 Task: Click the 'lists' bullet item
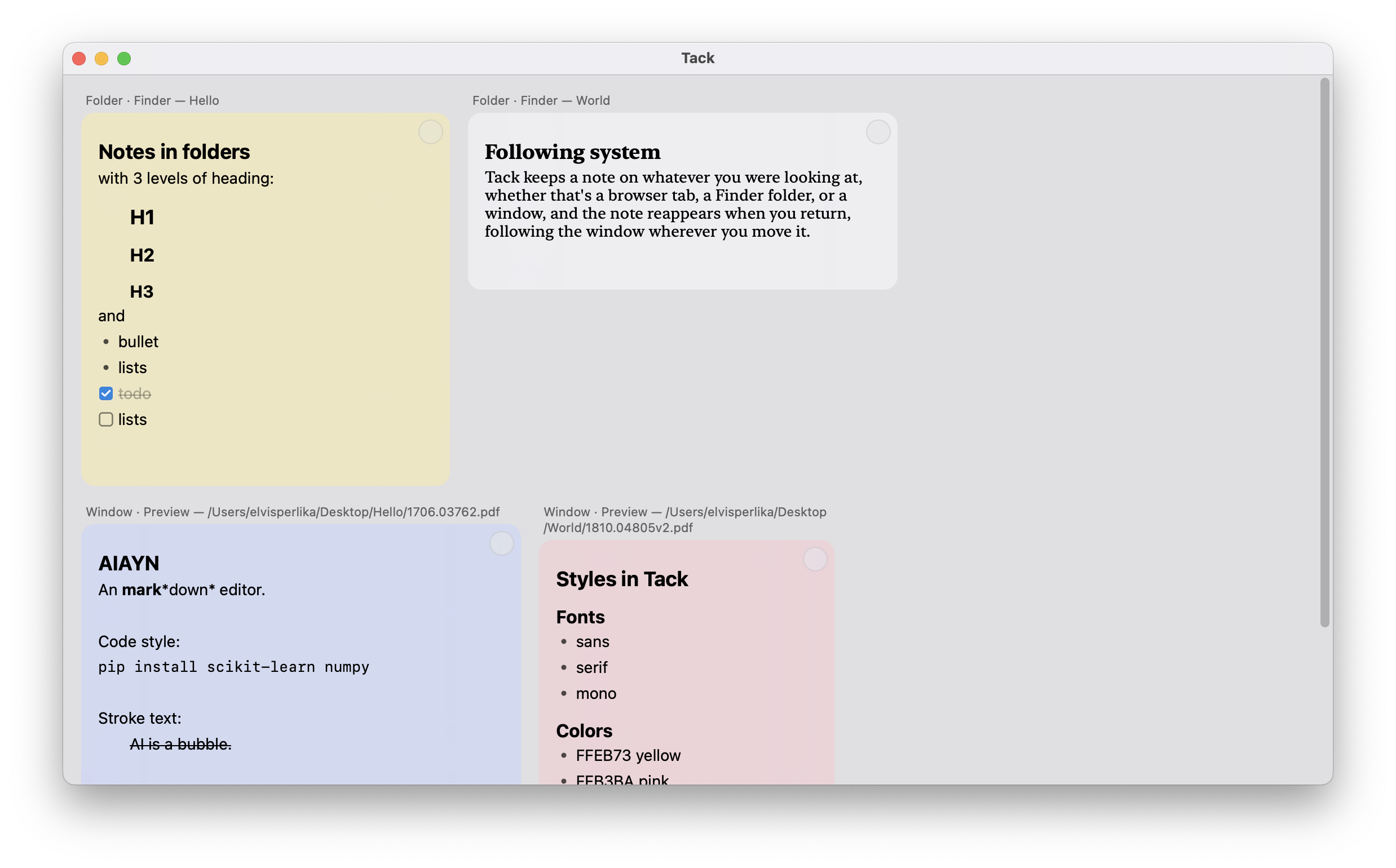coord(132,367)
